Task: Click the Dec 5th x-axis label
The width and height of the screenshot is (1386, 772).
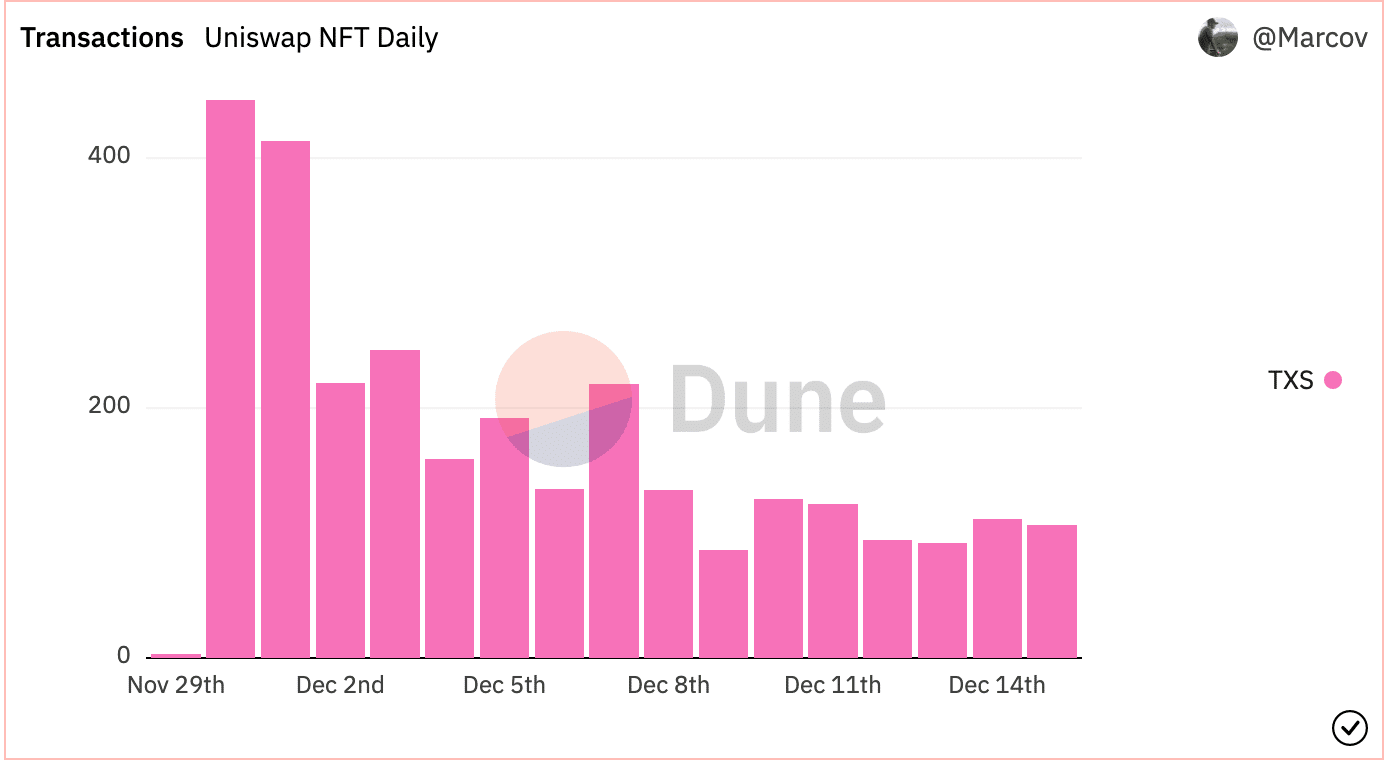Action: 504,685
